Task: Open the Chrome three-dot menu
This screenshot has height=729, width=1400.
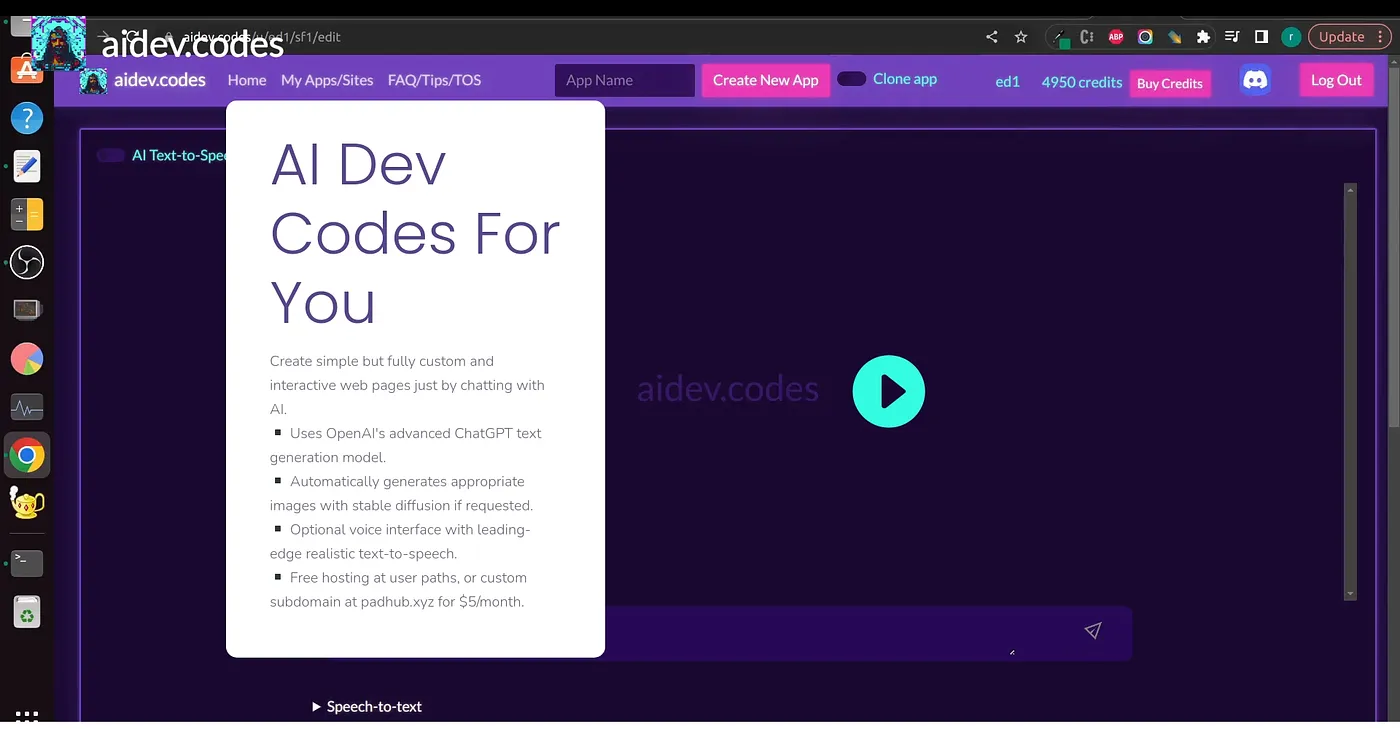Action: pos(1381,37)
